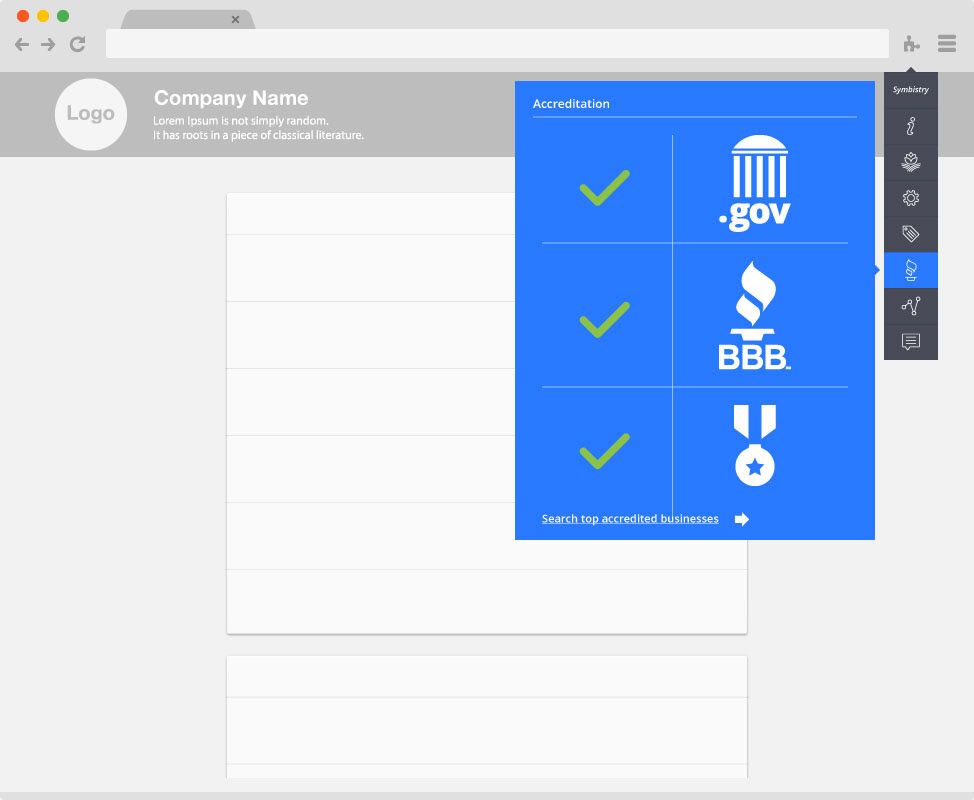Click the checkmark beside the medal
Screen dimensions: 974x800
(x=604, y=451)
